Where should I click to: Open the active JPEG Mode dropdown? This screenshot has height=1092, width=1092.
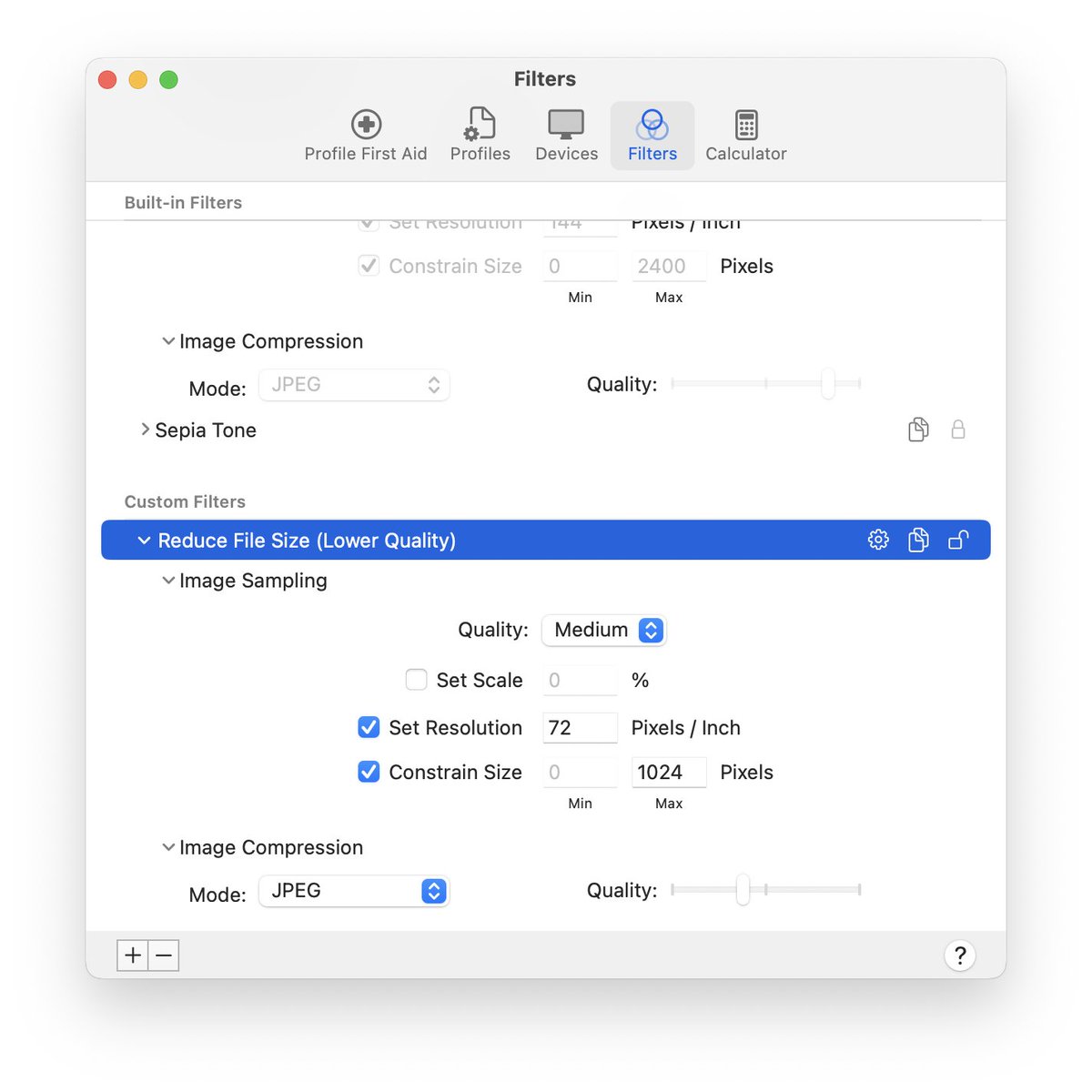point(354,891)
